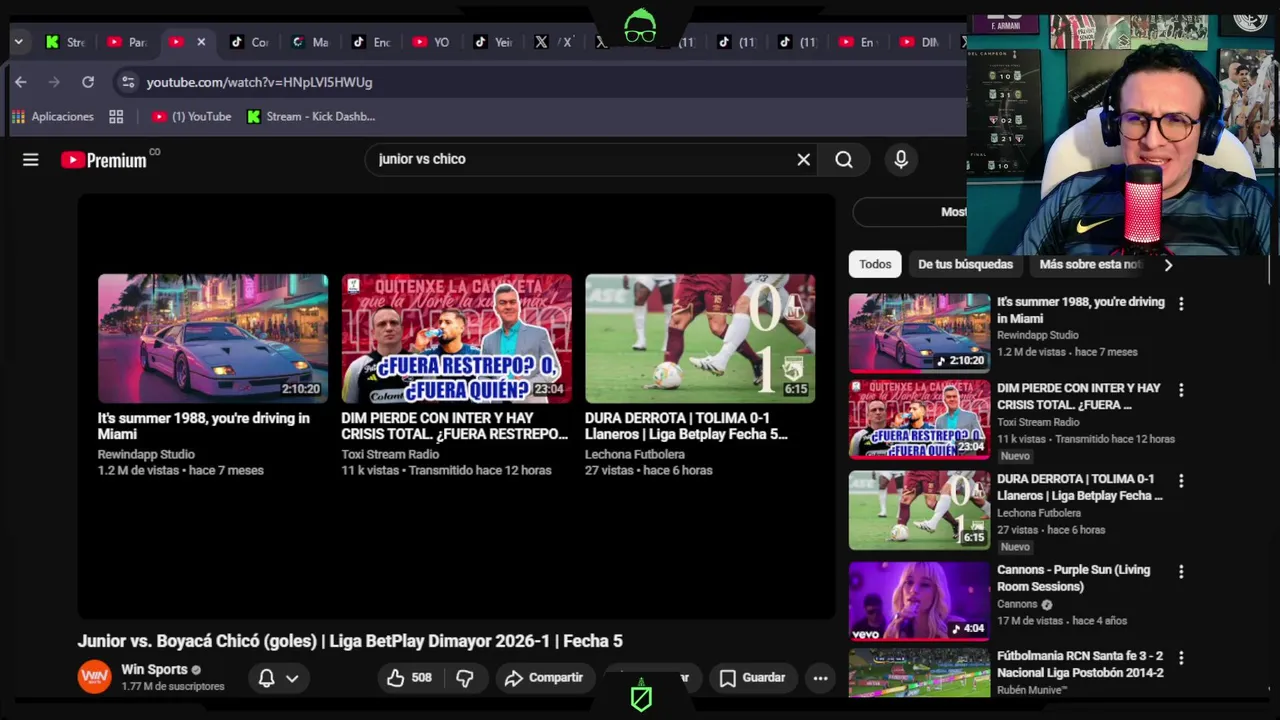Click the Compartir share button
Screen dimensions: 1280x720
pyautogui.click(x=543, y=678)
